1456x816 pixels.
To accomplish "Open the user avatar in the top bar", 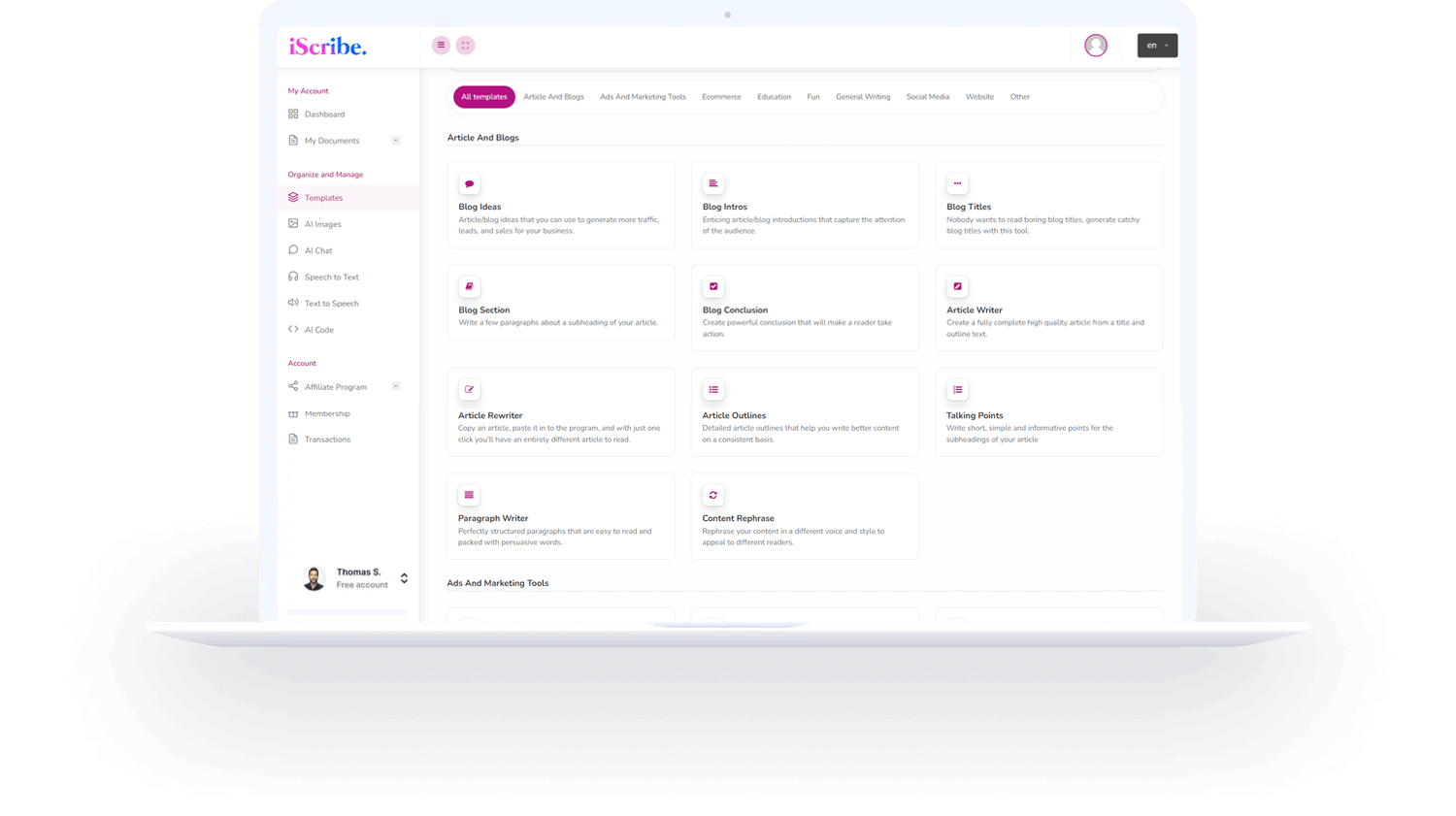I will coord(1095,45).
